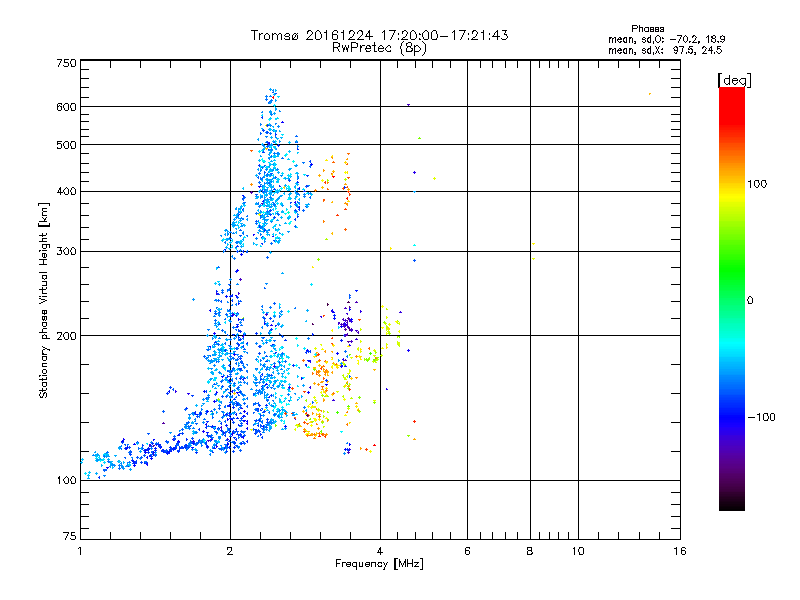Click the y-axis tick label '300'
The width and height of the screenshot is (800, 600).
[x=66, y=252]
